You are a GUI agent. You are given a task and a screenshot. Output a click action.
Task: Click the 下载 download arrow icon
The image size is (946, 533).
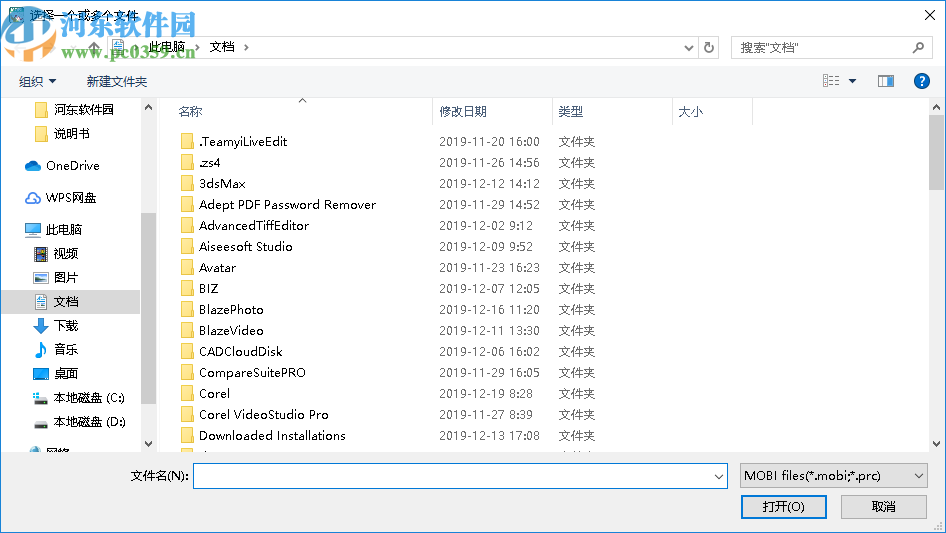point(40,326)
